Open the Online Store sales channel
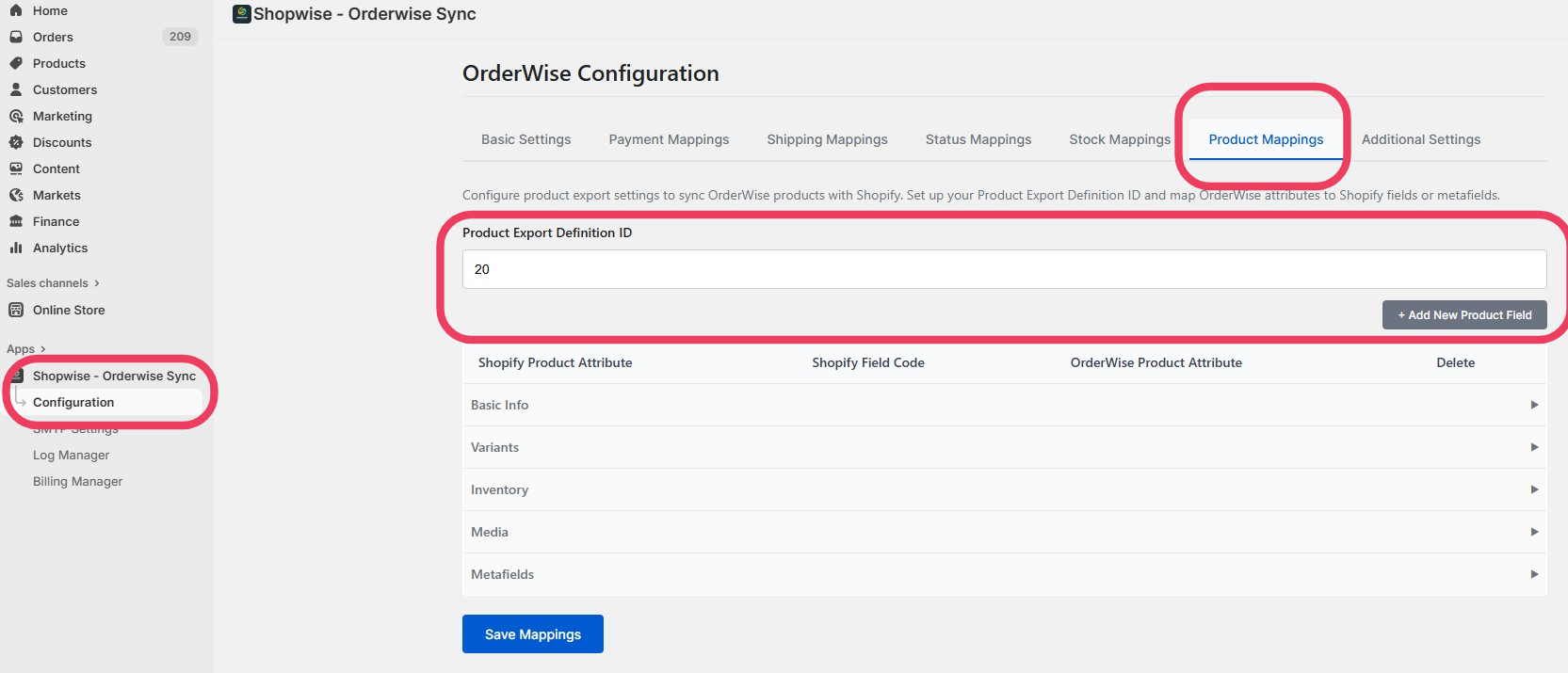 tap(69, 310)
